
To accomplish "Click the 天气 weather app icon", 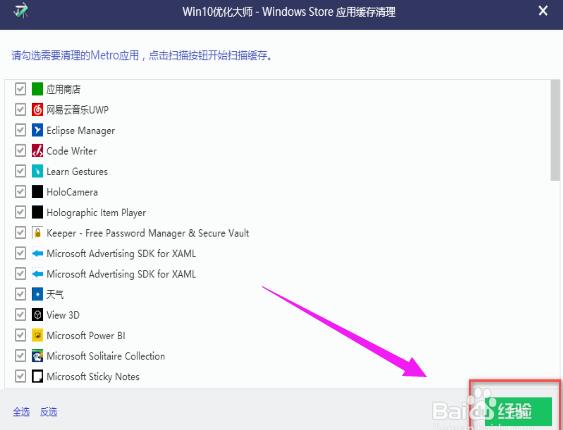I will coord(37,294).
